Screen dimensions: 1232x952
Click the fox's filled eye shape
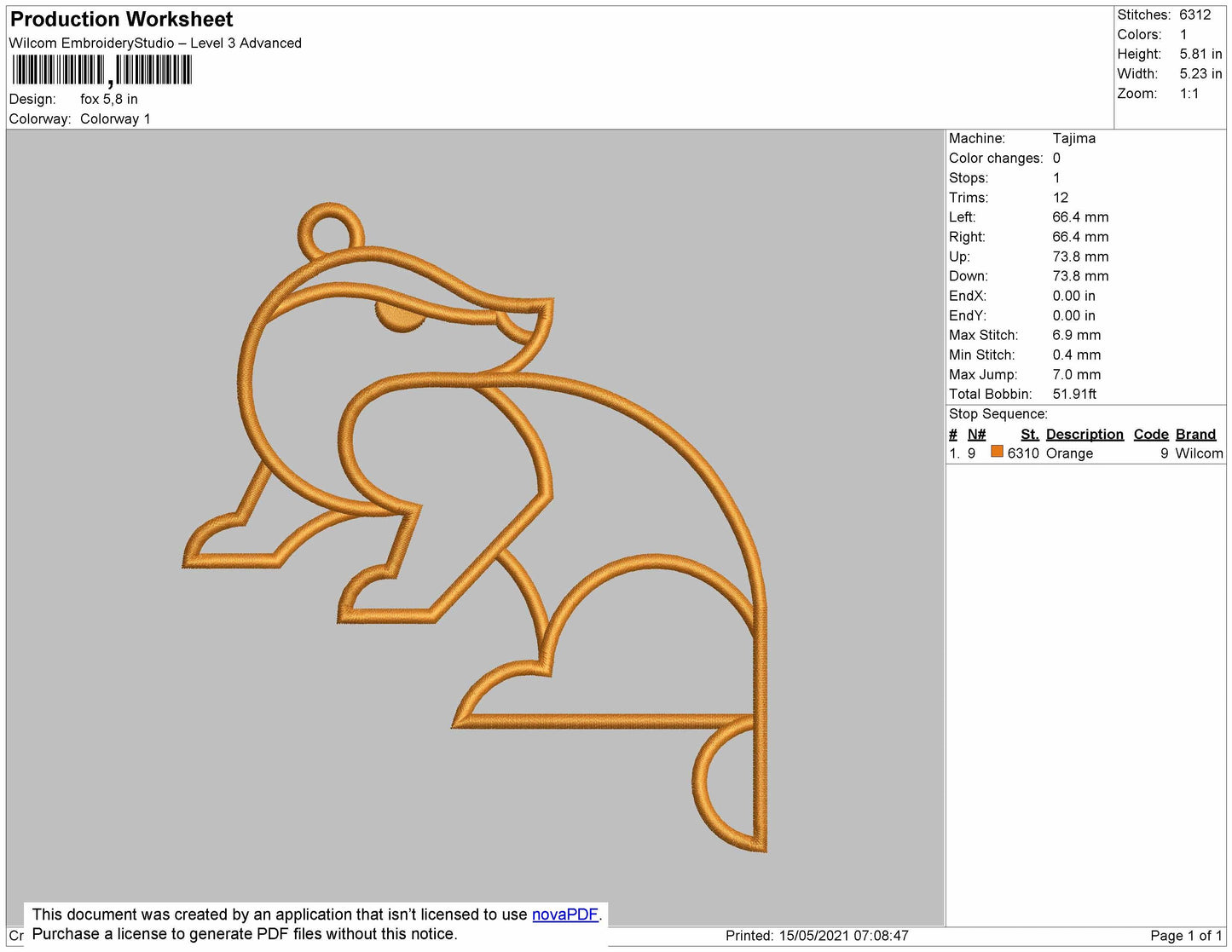tap(400, 318)
